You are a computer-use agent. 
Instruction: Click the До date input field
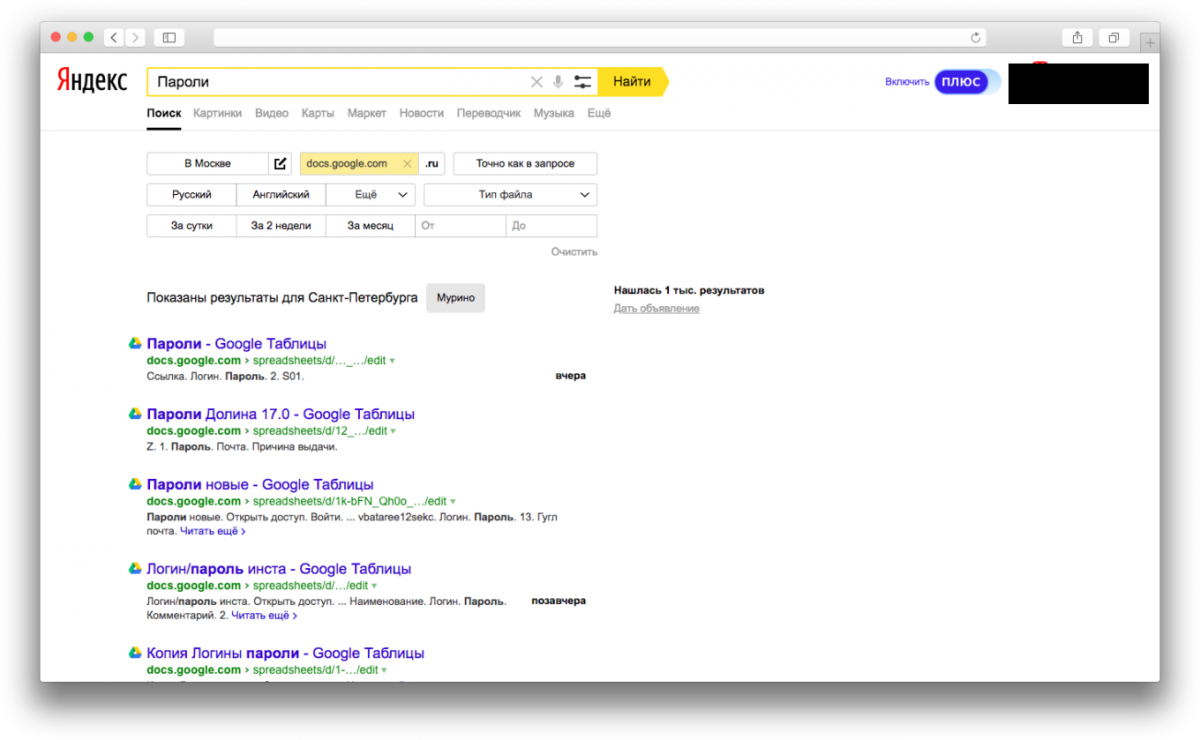552,226
